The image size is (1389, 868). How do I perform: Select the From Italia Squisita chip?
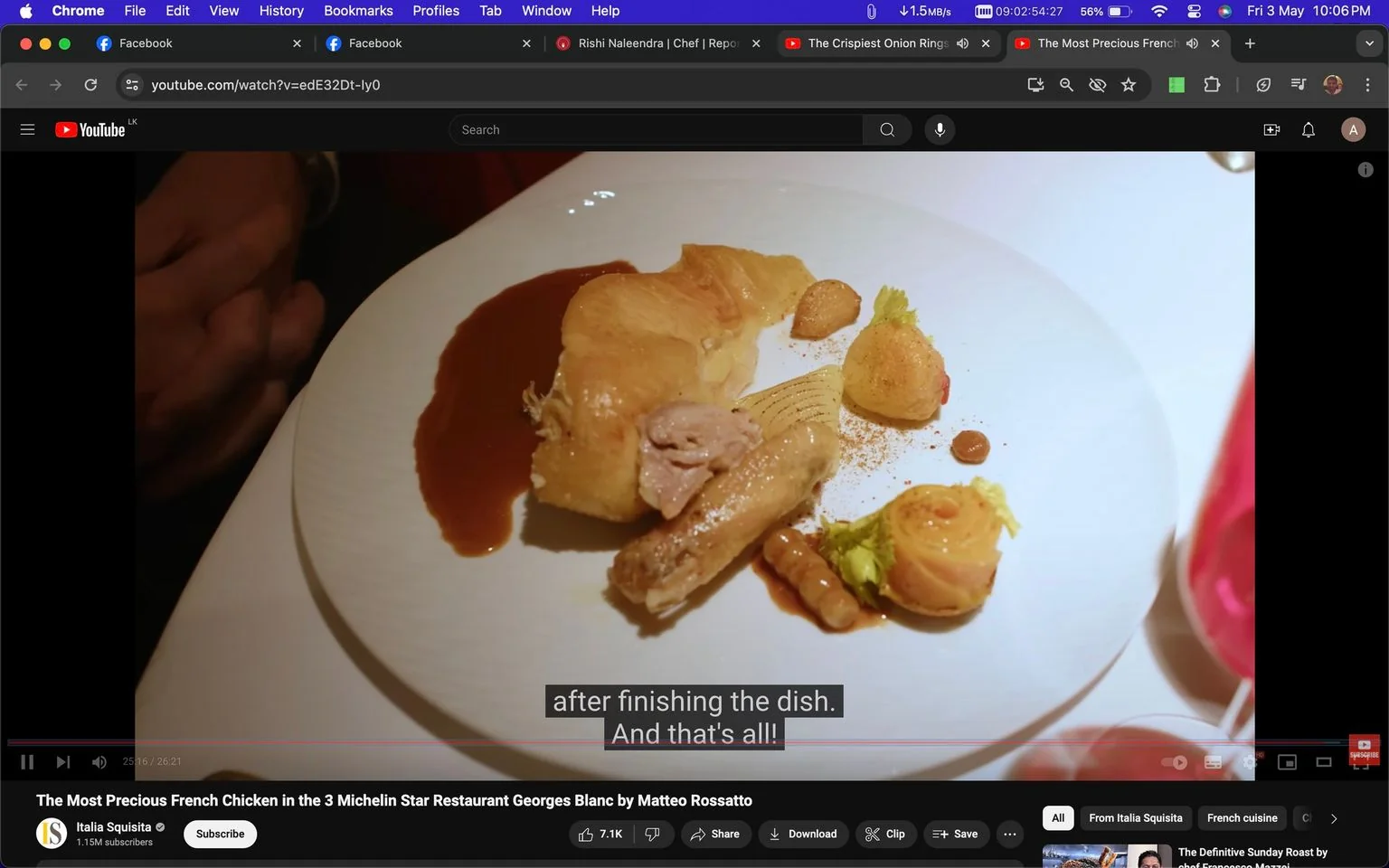coord(1135,817)
